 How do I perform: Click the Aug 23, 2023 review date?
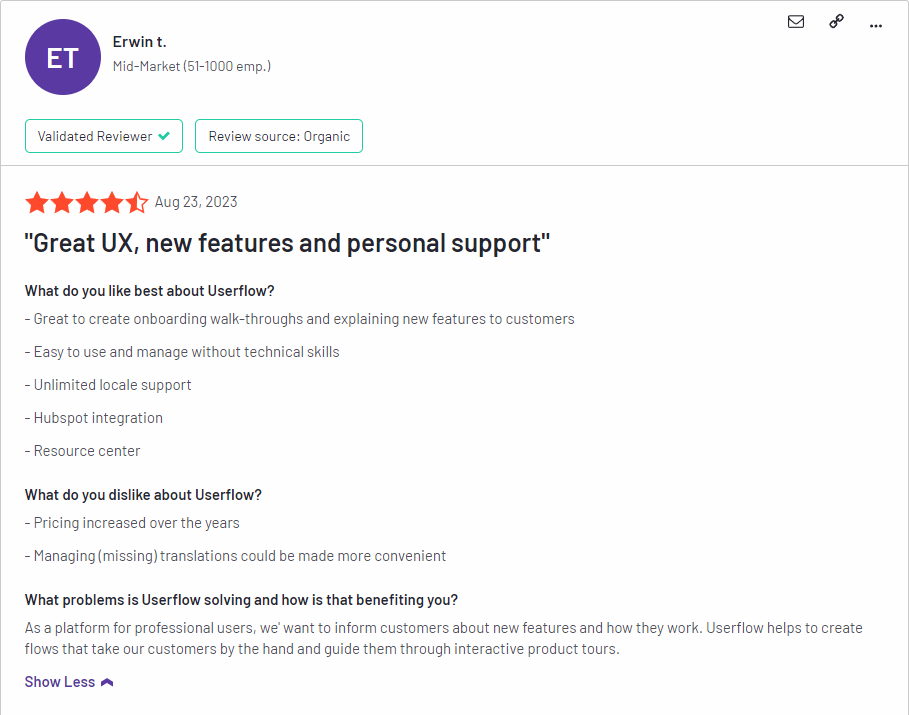click(x=196, y=202)
